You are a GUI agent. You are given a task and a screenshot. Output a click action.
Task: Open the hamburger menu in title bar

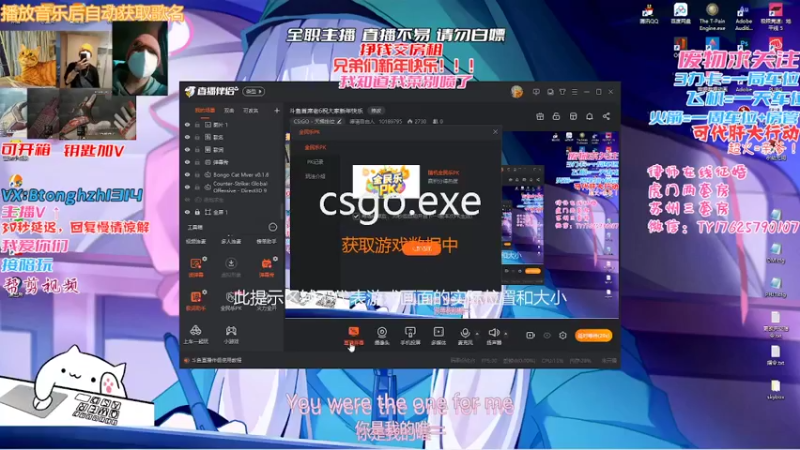tap(574, 92)
